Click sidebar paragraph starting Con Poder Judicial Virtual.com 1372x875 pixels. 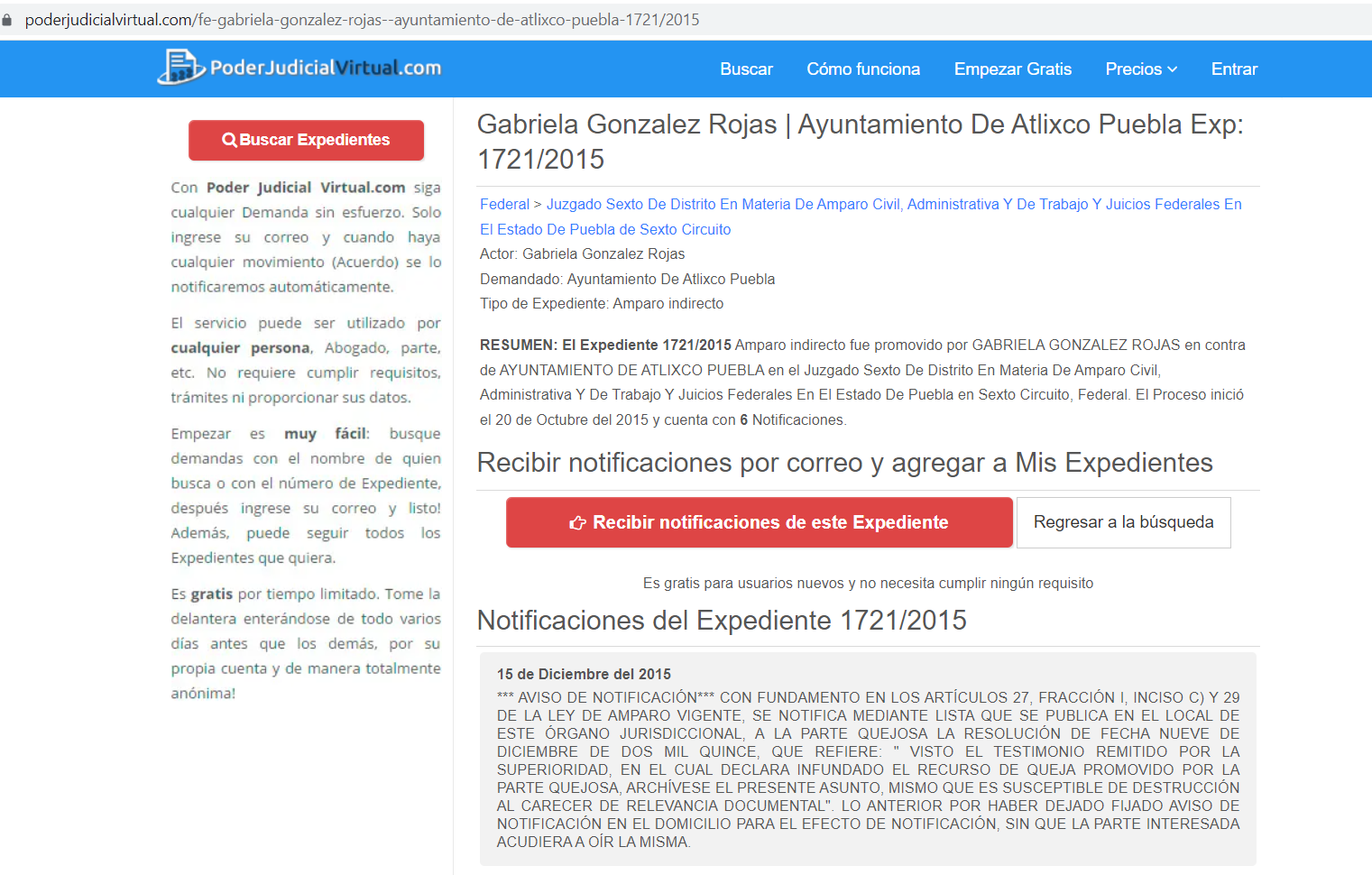pos(306,237)
